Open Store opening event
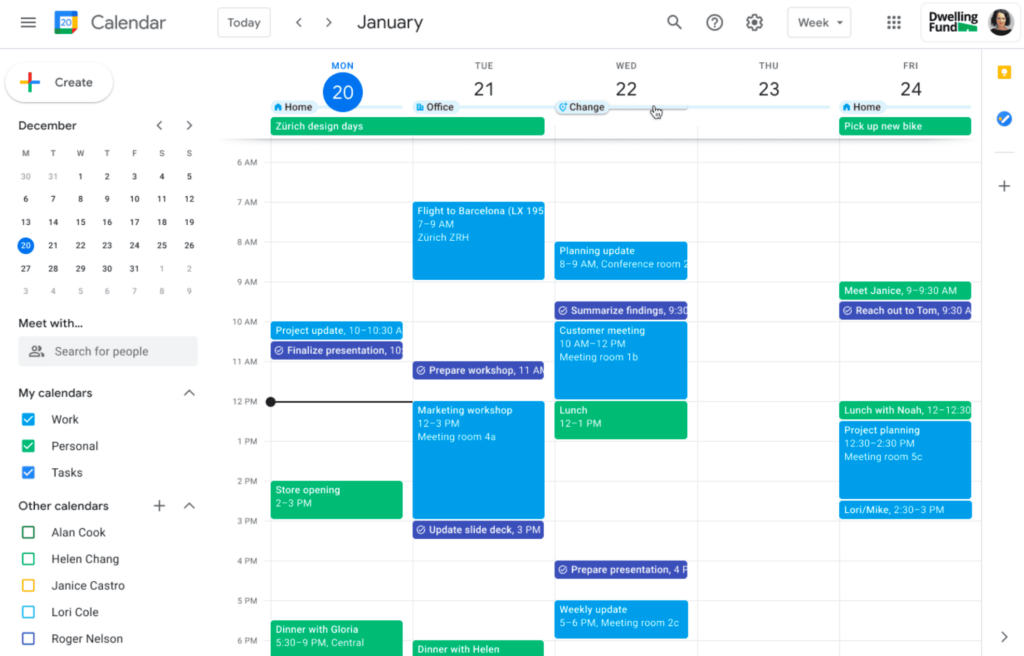 pos(336,500)
